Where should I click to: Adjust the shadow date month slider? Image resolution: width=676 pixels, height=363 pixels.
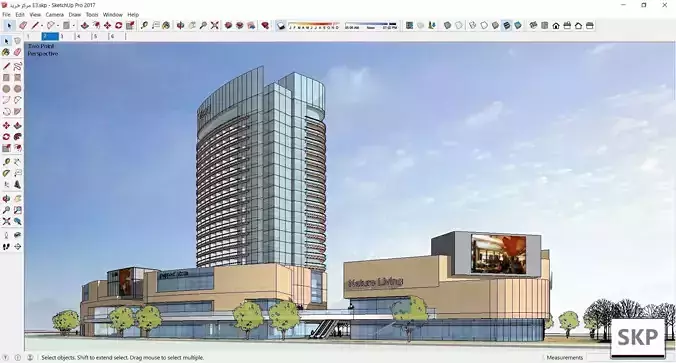tap(314, 26)
